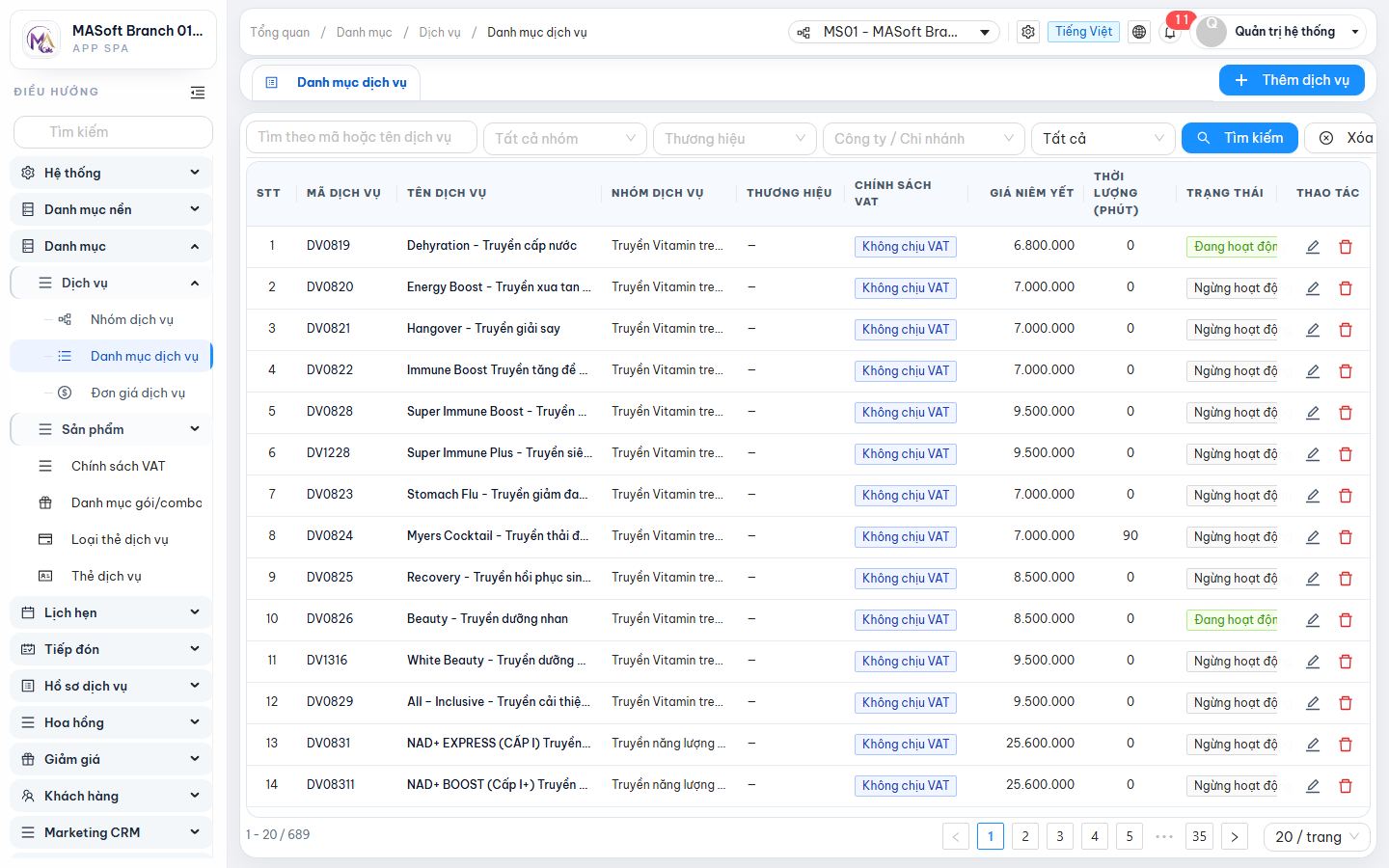Switch language via 'Tiếng Việt' tag
The image size is (1389, 868).
(1083, 32)
